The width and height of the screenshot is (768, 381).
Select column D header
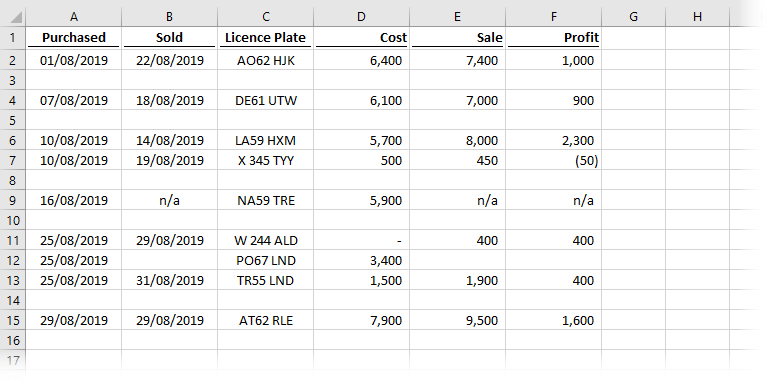[361, 17]
